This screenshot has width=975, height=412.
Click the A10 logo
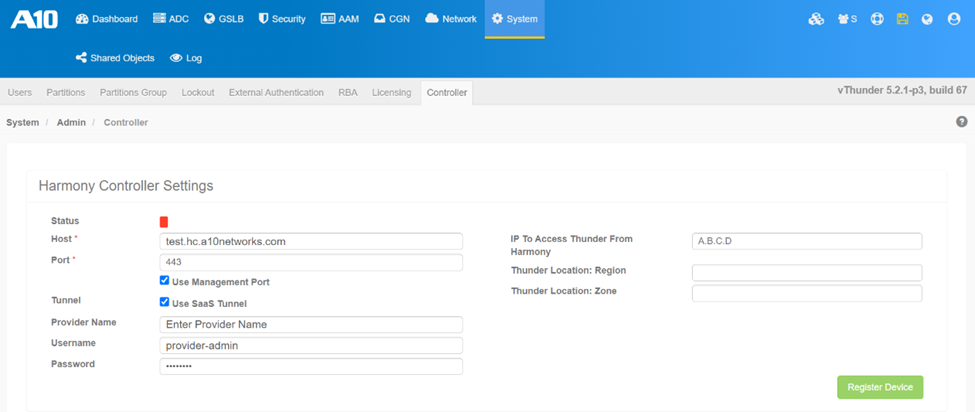[x=34, y=19]
